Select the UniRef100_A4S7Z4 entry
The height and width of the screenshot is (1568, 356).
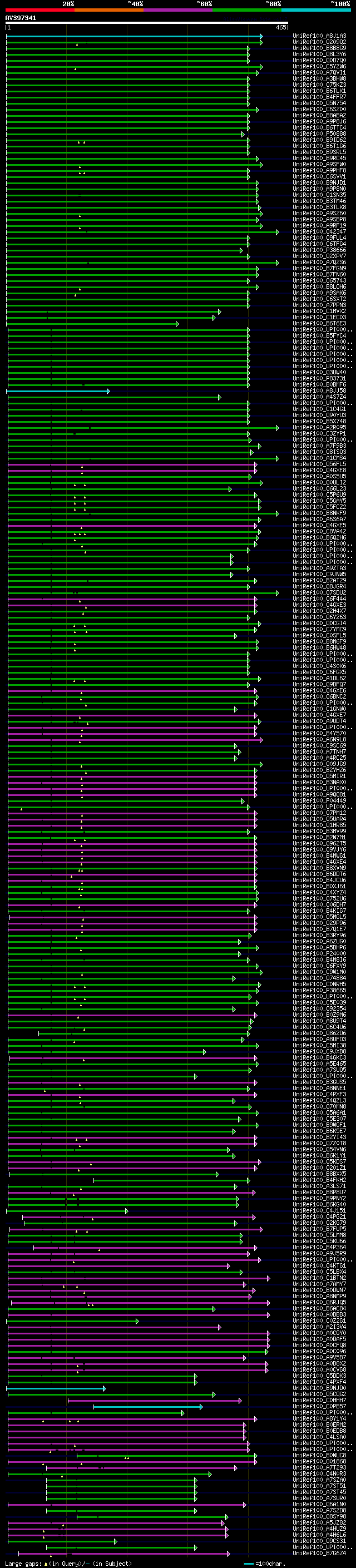[x=319, y=397]
